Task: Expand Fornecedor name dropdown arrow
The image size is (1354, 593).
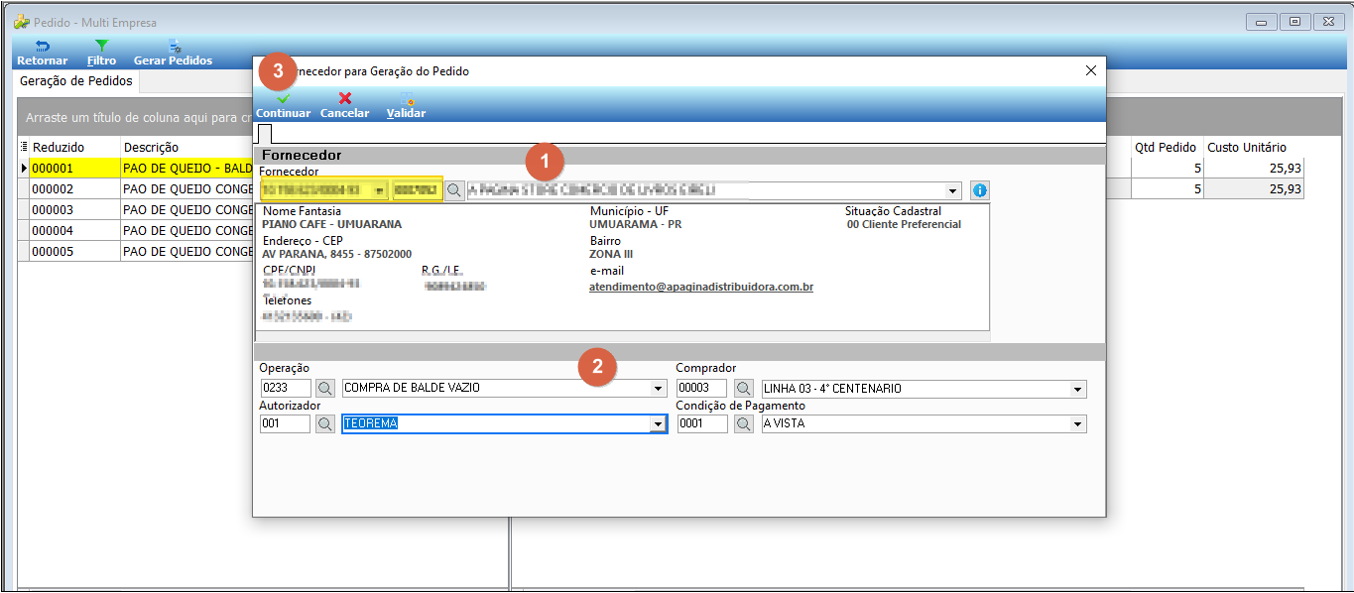Action: click(x=954, y=190)
